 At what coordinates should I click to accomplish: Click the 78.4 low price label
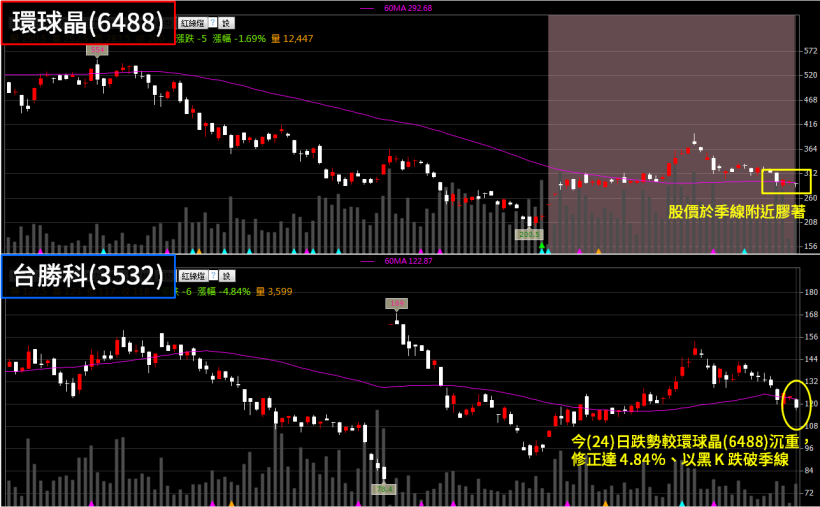click(383, 489)
